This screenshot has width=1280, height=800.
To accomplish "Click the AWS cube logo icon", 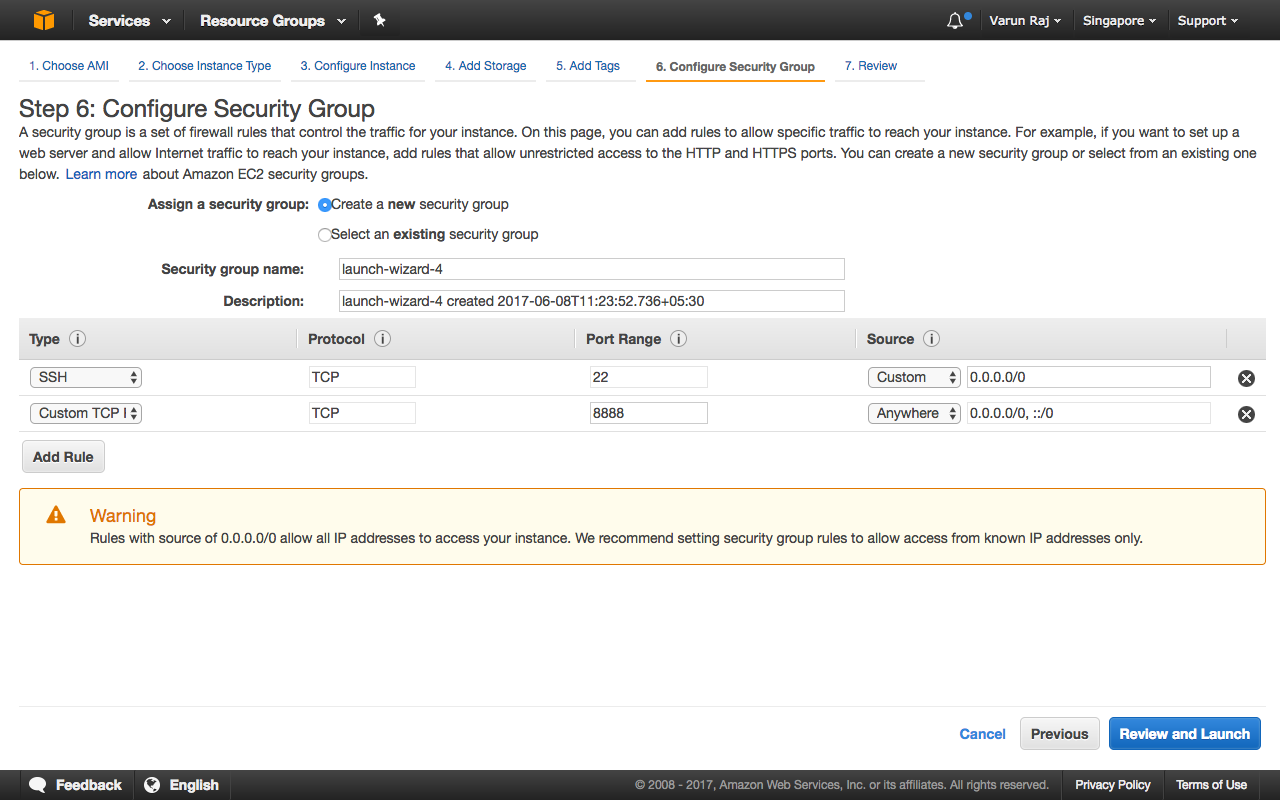I will point(44,20).
